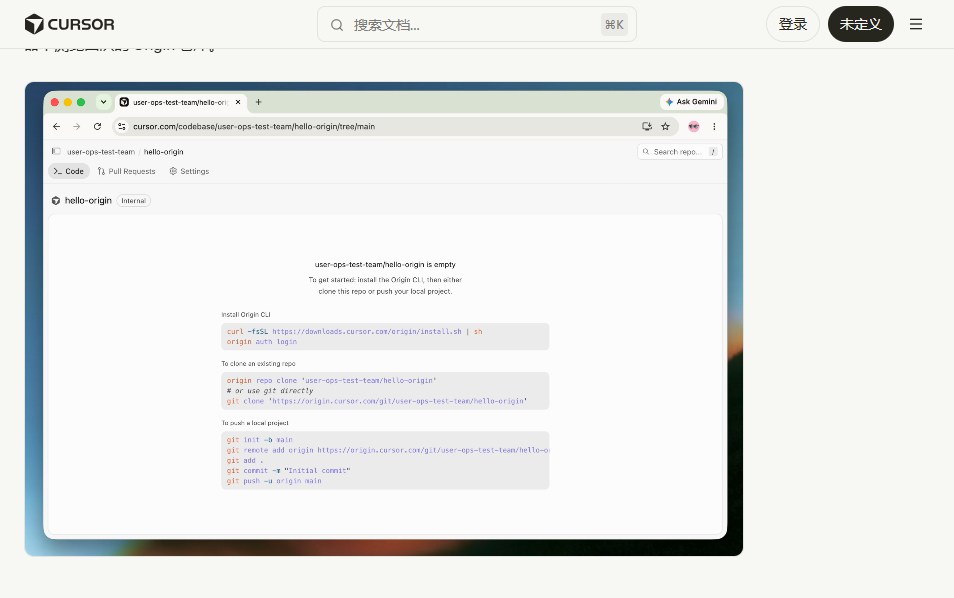Switch to the Pull Requests tab
954x598 pixels.
[x=127, y=172]
